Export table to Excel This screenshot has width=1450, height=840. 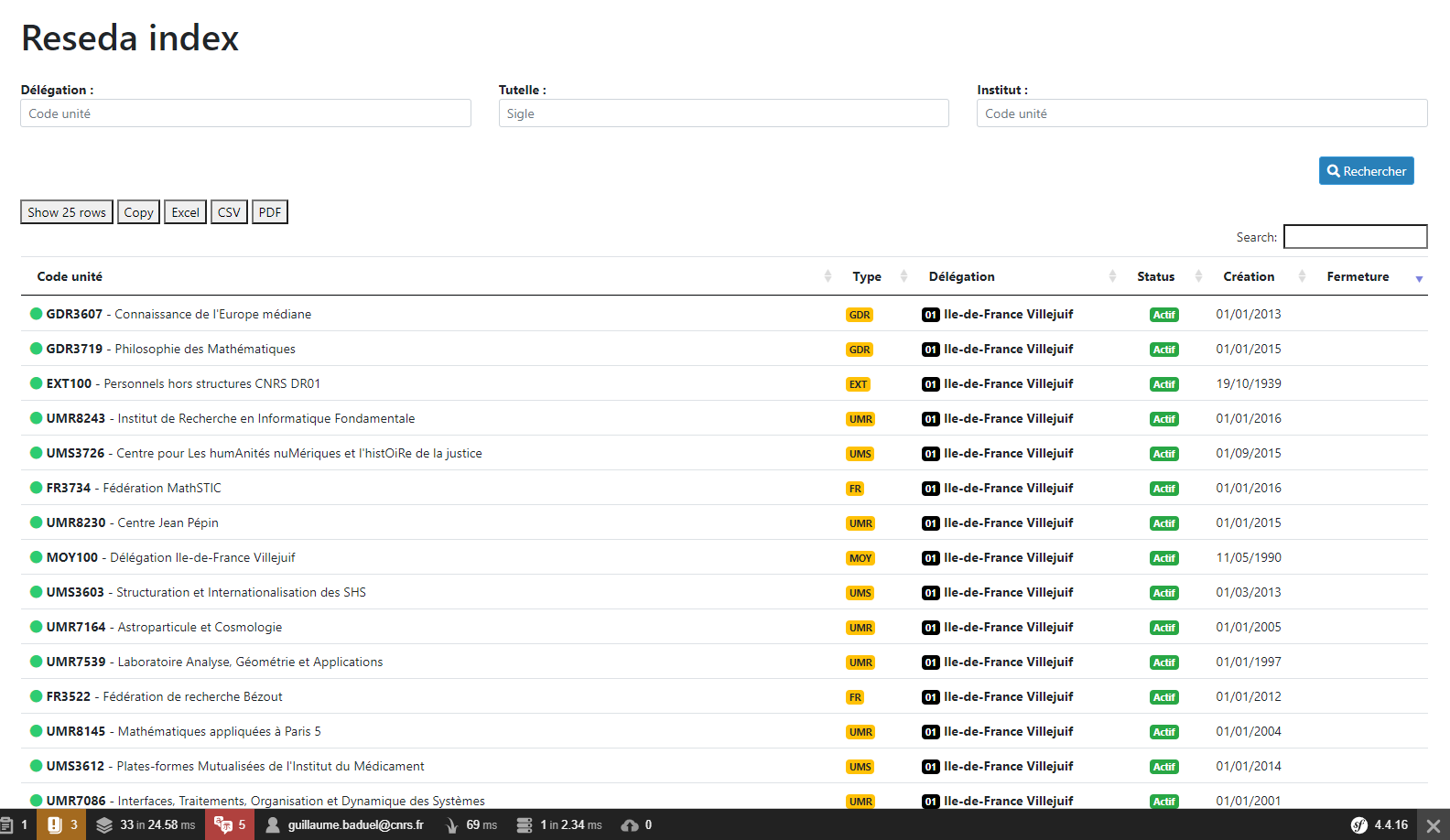pos(185,212)
